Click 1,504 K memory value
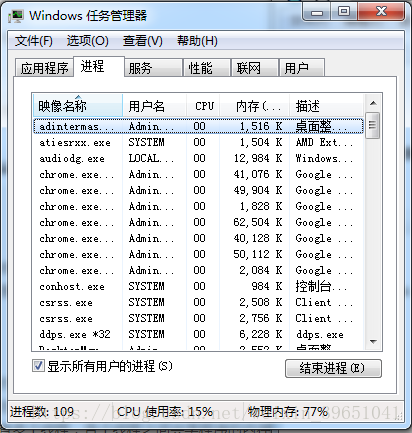This screenshot has width=412, height=433. pos(261,142)
